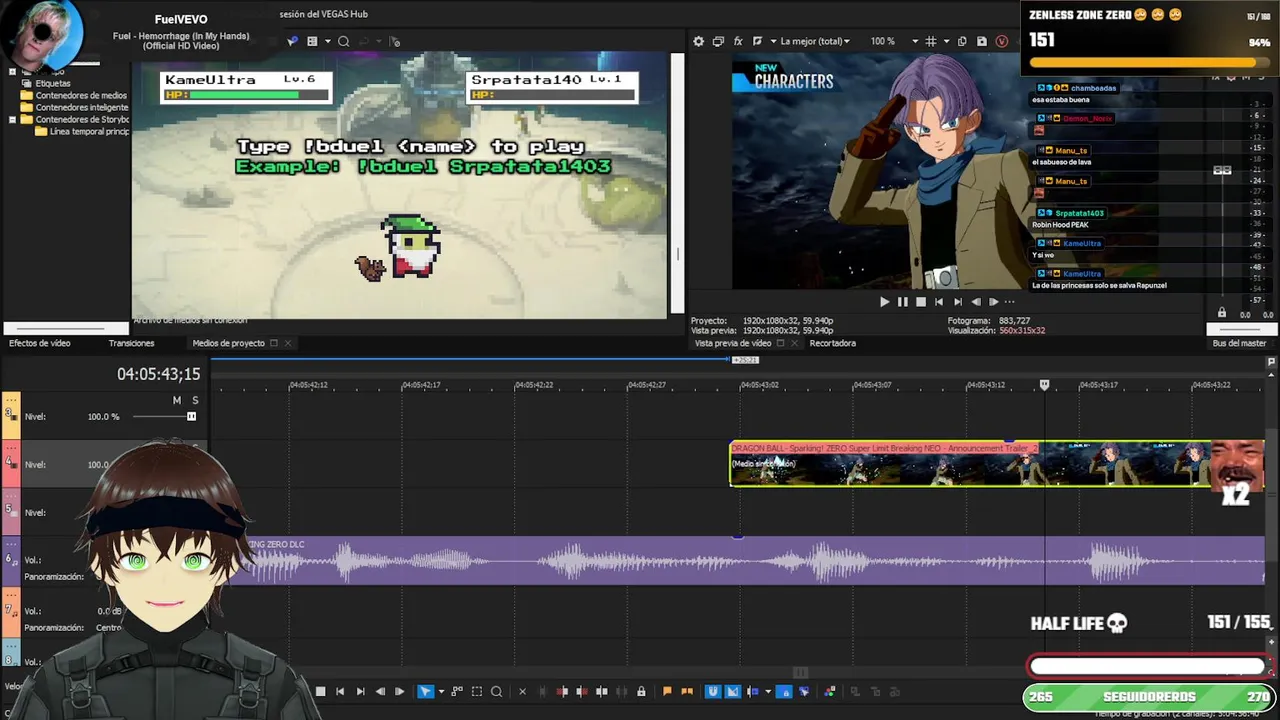
Task: Click the timeline playhead marker on the ruler
Action: 1045,385
